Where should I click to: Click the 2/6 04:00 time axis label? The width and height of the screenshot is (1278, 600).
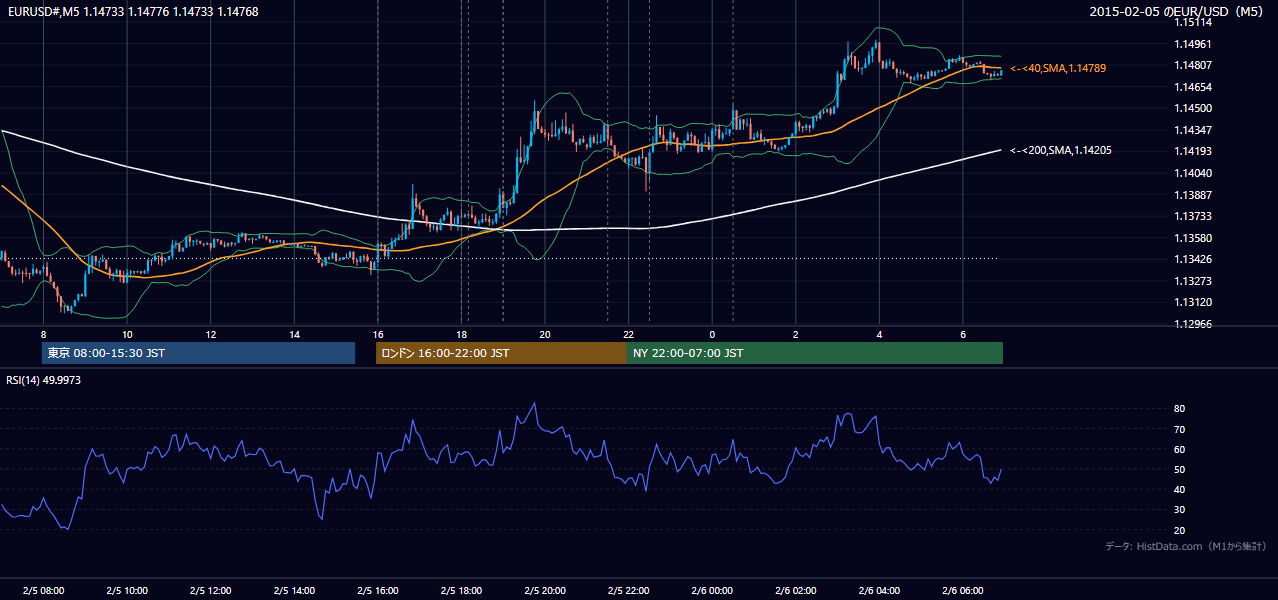878,591
